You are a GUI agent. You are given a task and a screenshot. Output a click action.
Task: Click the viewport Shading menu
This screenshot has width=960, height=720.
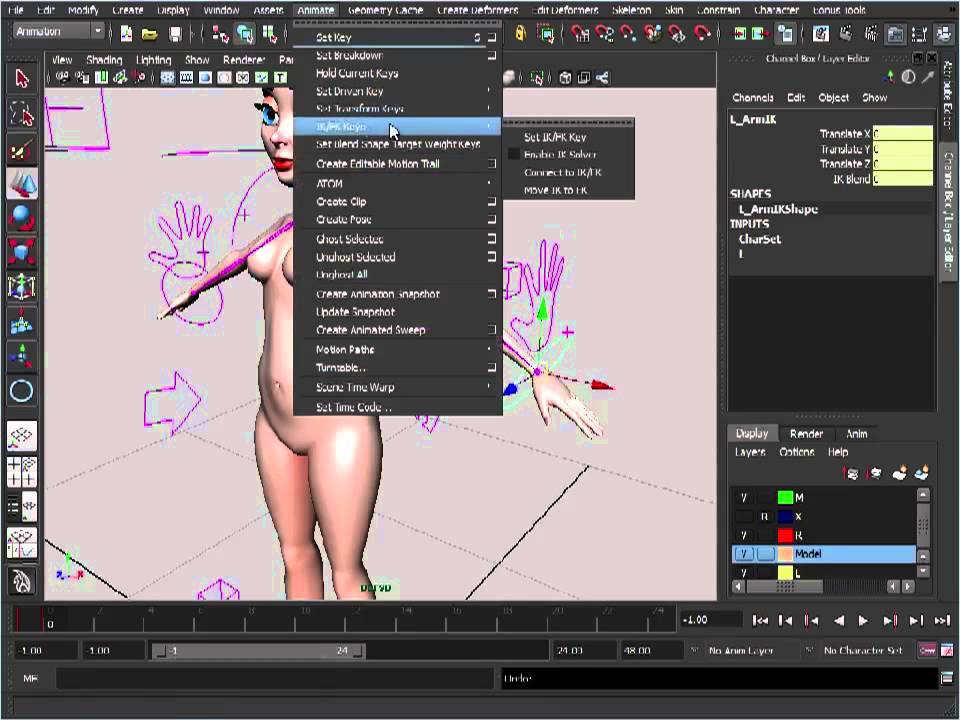(x=104, y=60)
